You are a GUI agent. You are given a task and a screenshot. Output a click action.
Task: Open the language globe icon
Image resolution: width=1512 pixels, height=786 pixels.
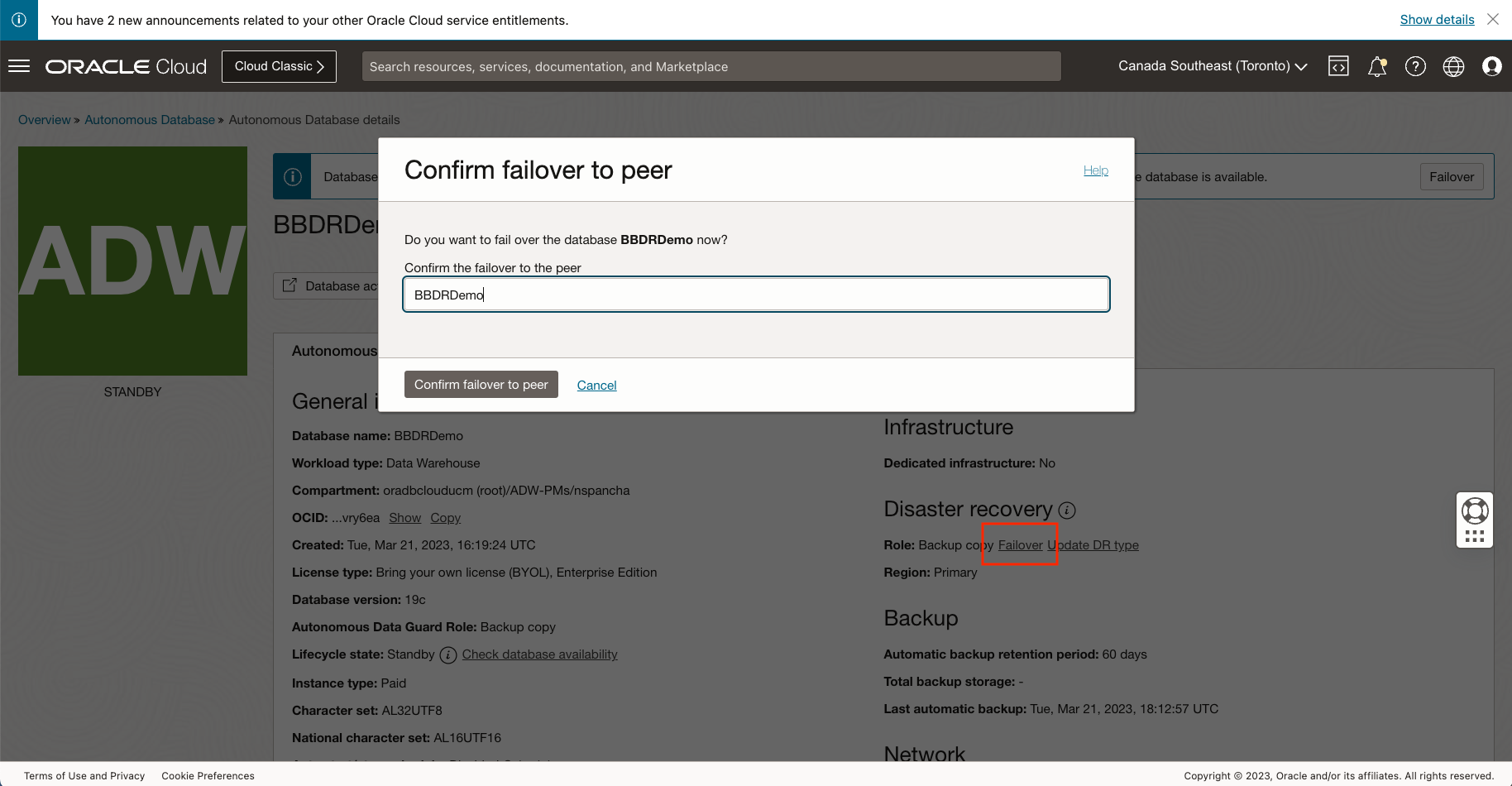click(x=1453, y=66)
